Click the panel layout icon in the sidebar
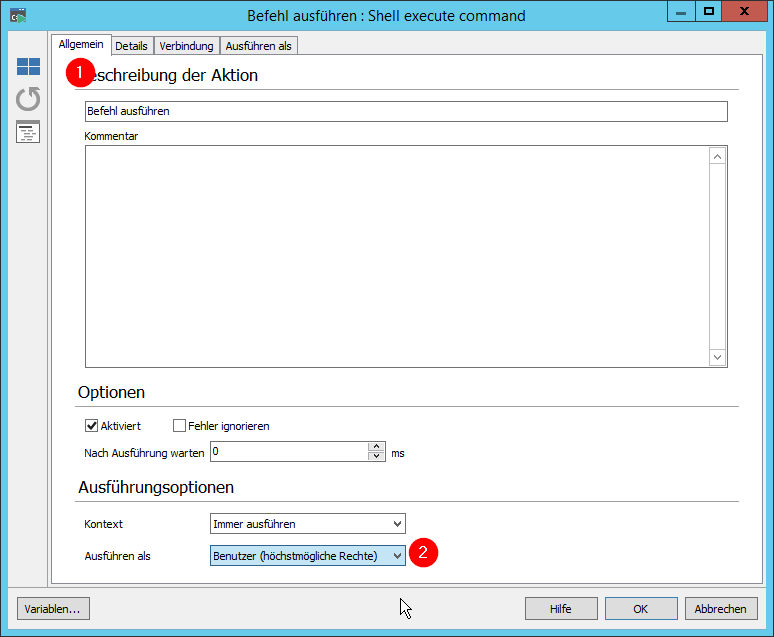This screenshot has width=774, height=637. 28,132
